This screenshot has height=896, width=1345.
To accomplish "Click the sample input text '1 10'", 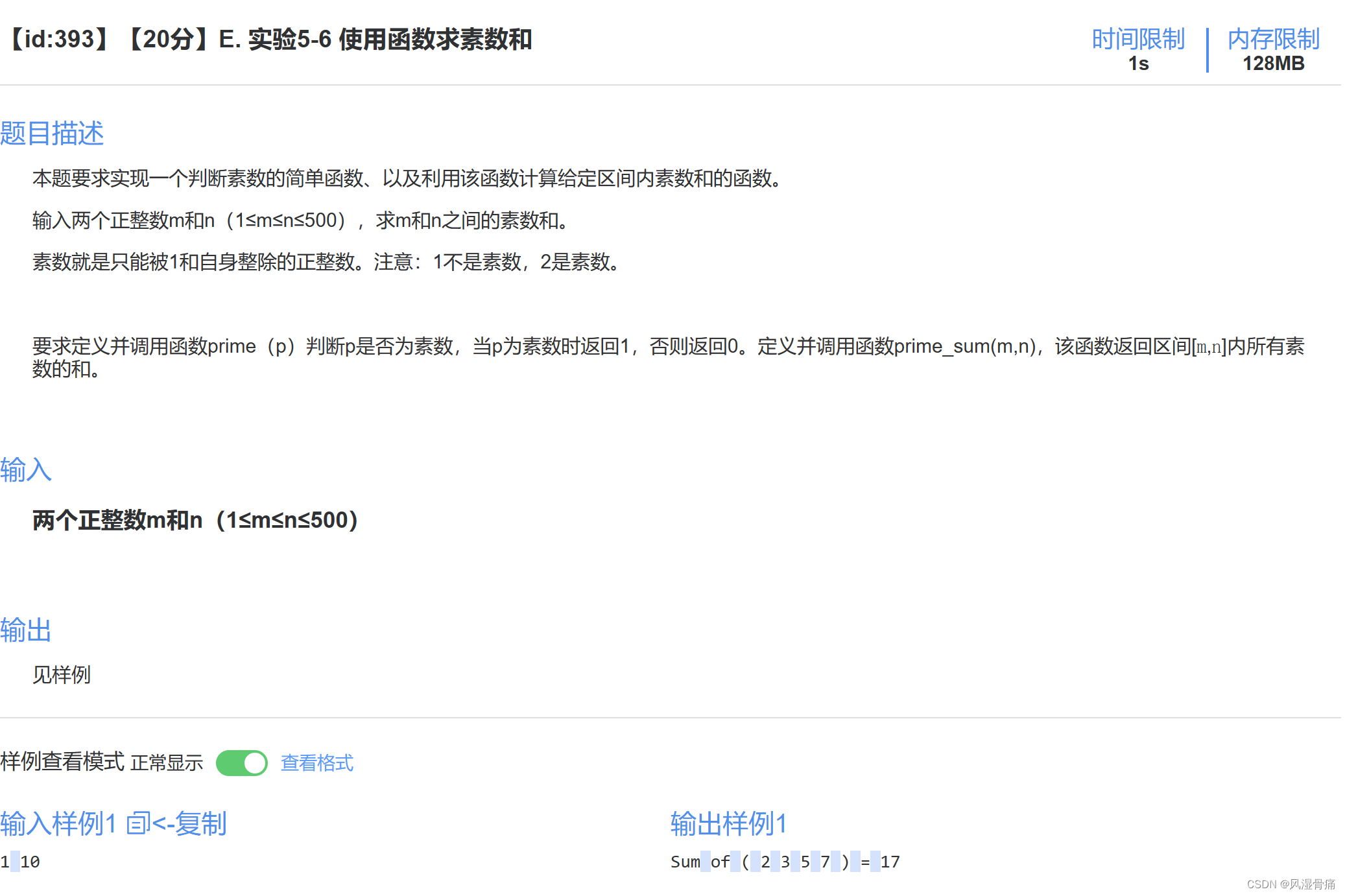I will point(20,862).
